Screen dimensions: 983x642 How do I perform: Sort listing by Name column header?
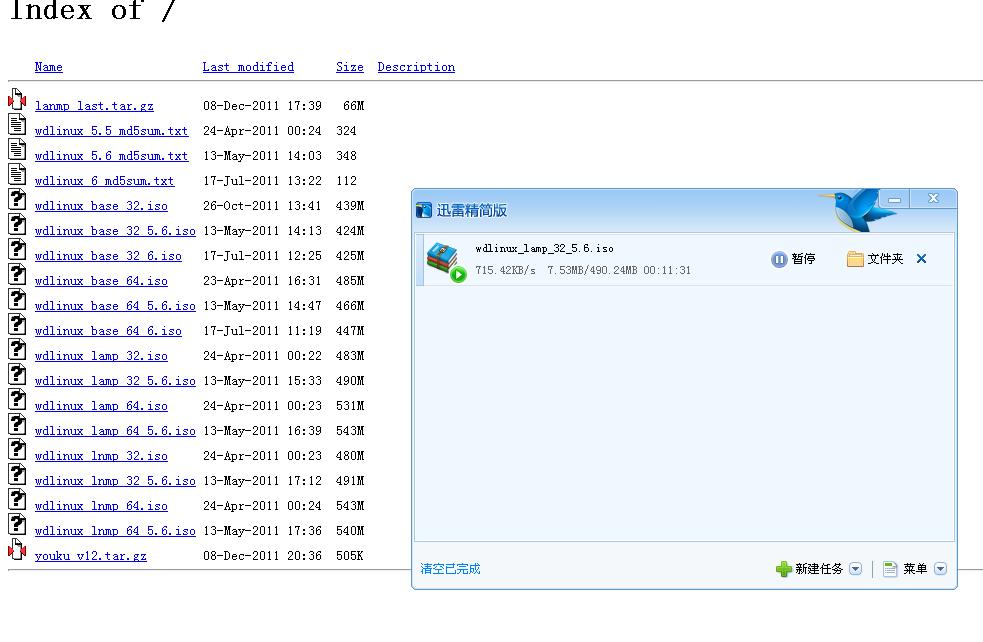point(48,67)
